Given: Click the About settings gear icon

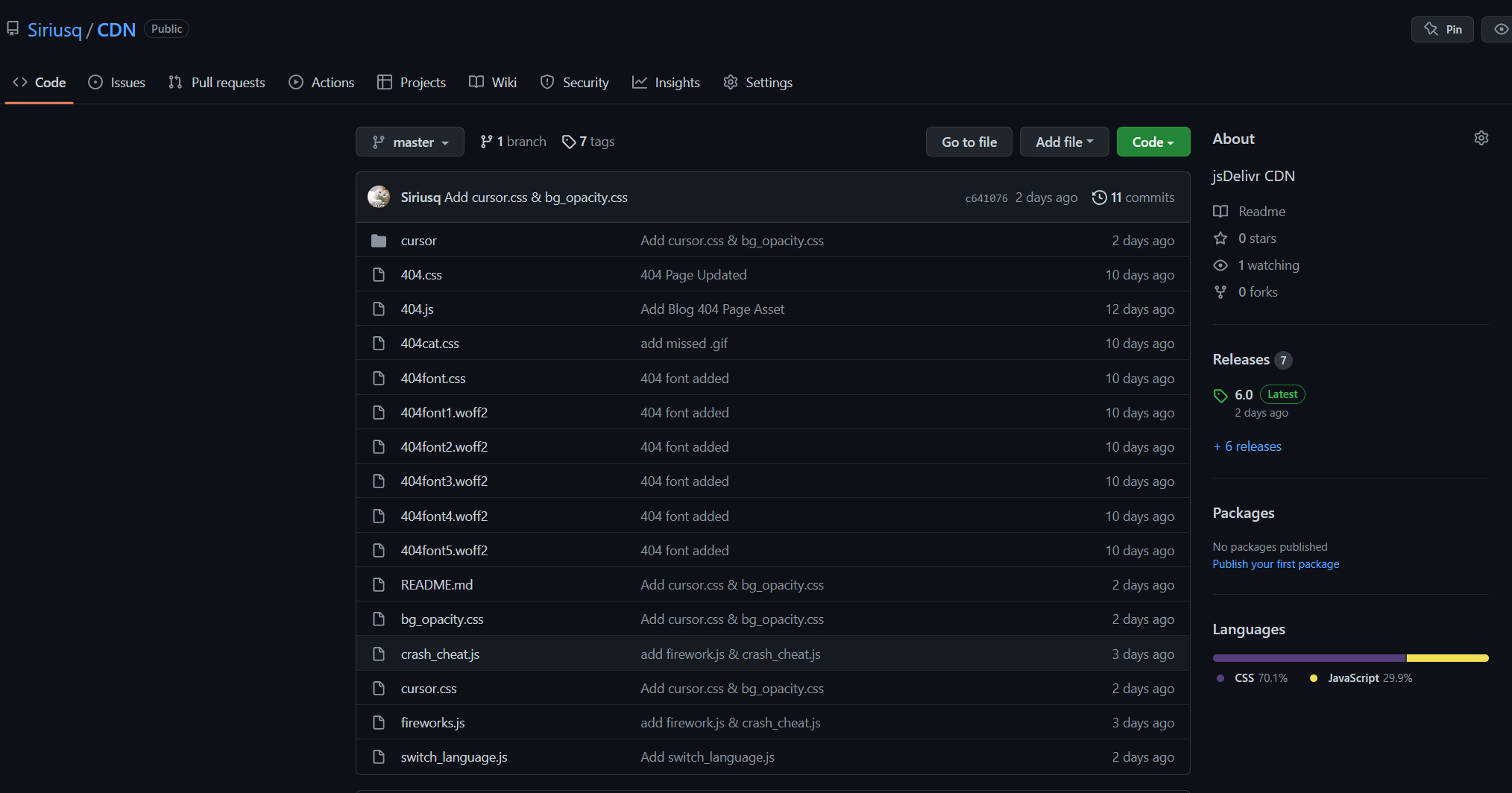Looking at the screenshot, I should tap(1481, 139).
